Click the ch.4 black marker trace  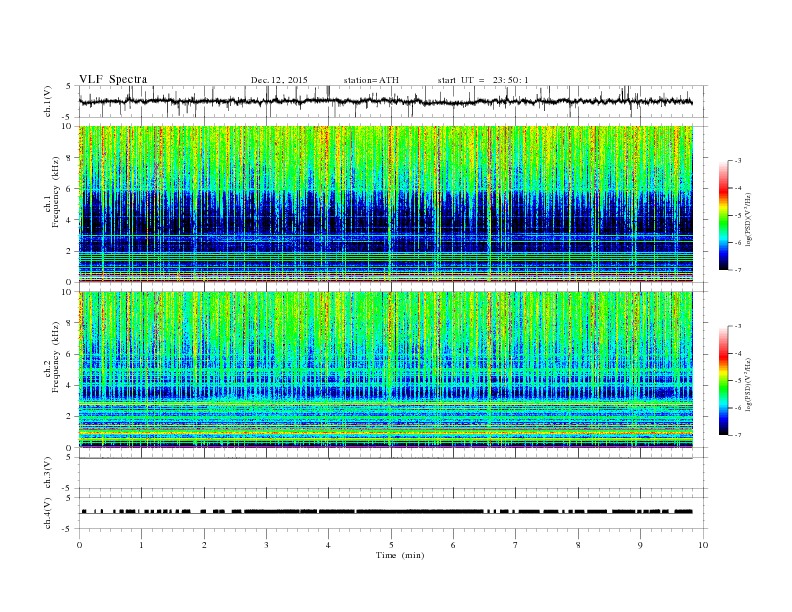(x=386, y=512)
